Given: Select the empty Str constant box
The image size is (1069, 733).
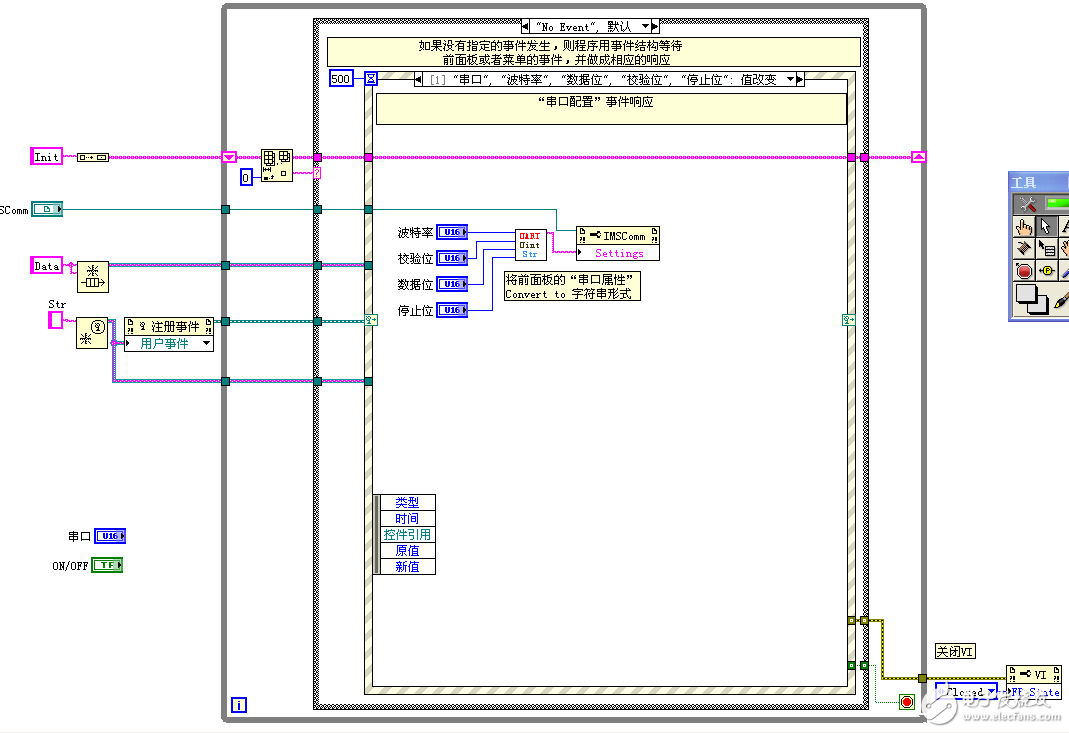Looking at the screenshot, I should tap(55, 320).
